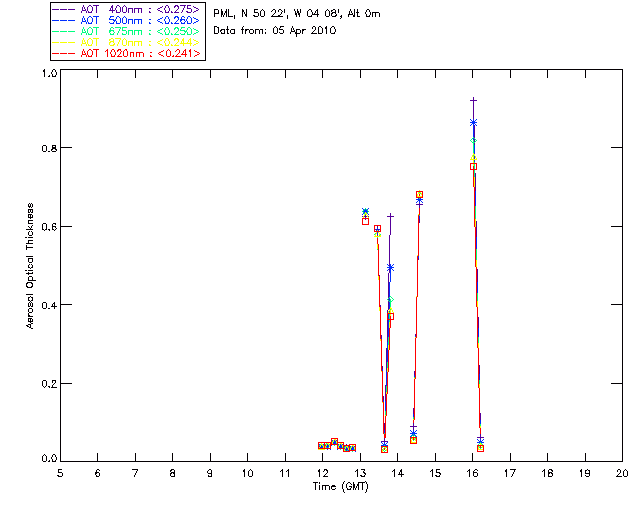Click the PML location header text
The image size is (640, 512).
coord(297,13)
